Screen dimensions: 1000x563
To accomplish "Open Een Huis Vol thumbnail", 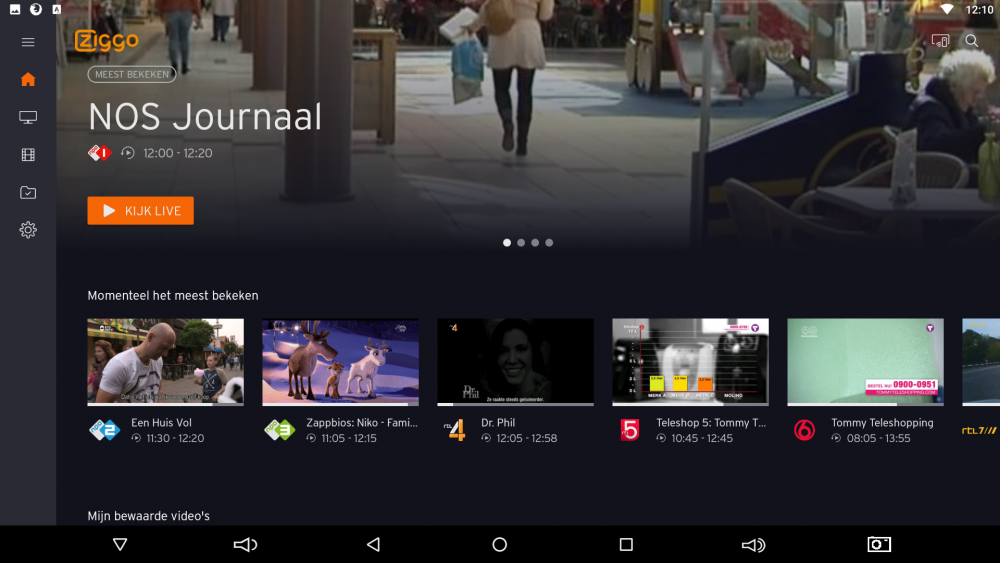I will (x=165, y=362).
